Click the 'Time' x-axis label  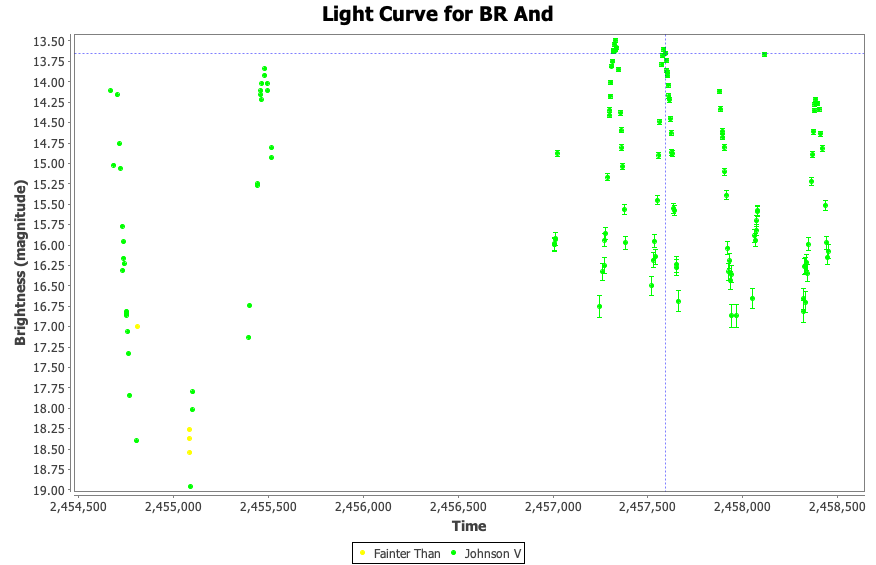coord(469,526)
